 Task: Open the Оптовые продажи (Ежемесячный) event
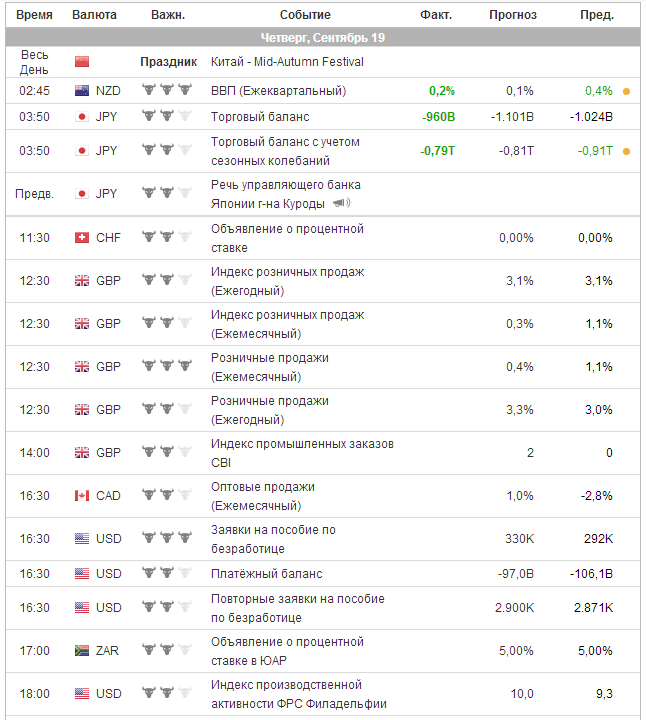click(x=262, y=496)
